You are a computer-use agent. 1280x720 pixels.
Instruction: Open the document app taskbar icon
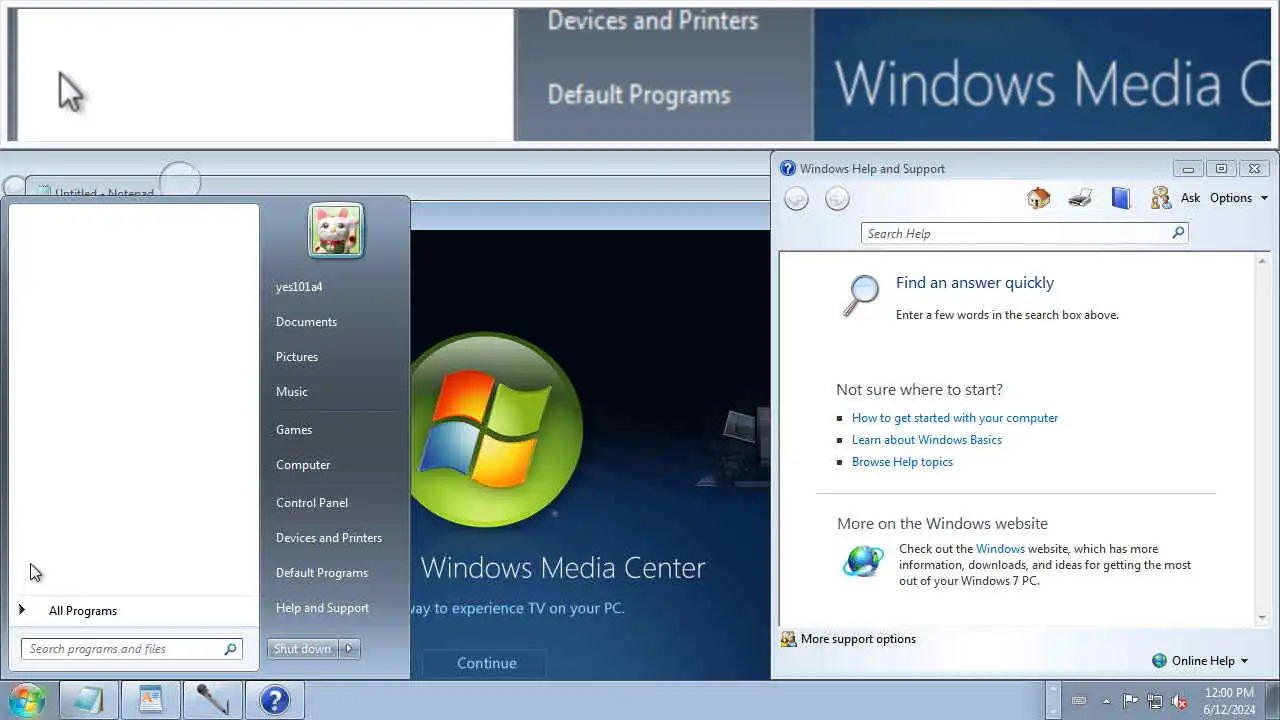pos(151,699)
